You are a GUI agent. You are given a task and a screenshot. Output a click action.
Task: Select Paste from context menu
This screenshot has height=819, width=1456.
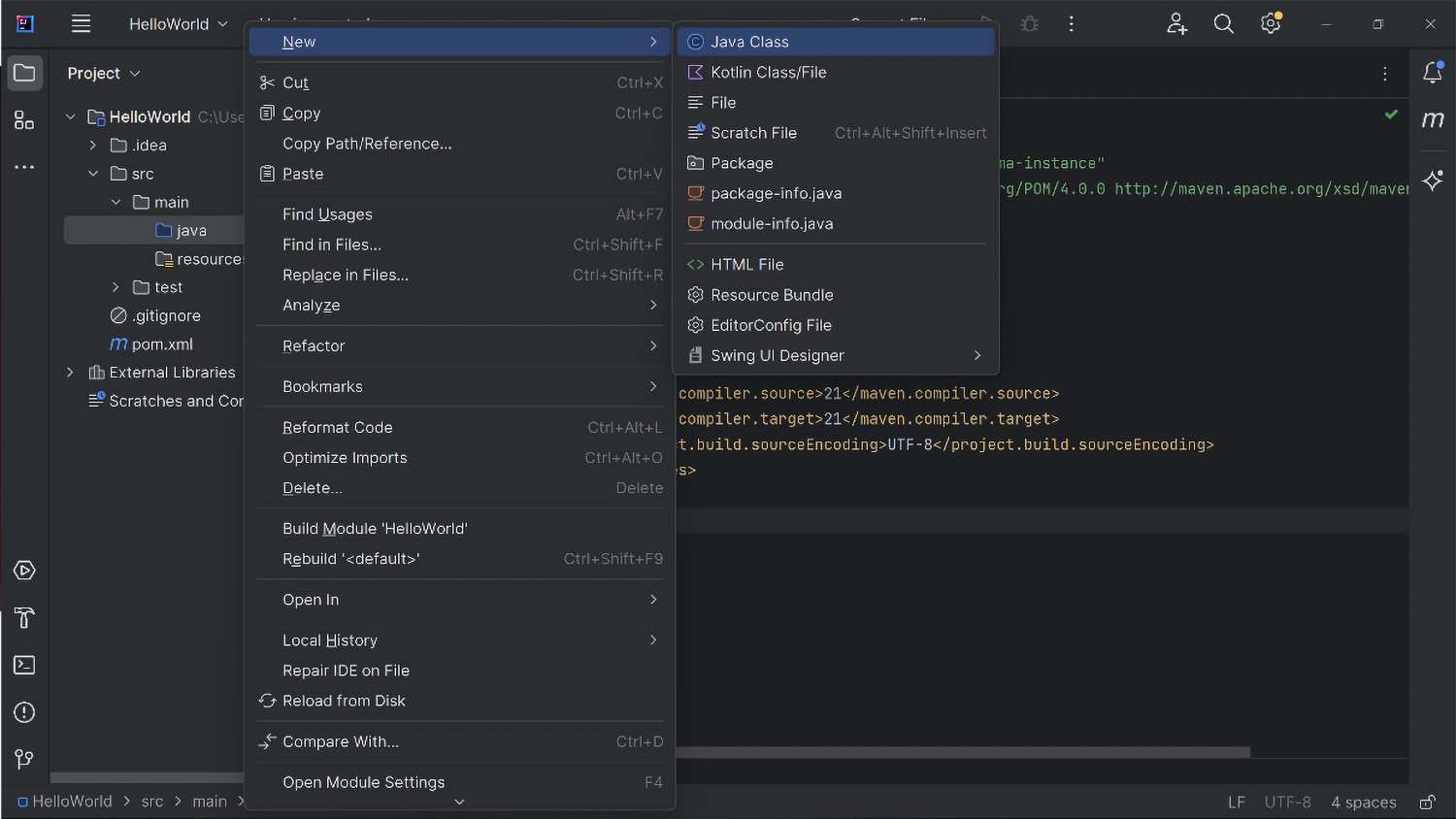pyautogui.click(x=460, y=174)
